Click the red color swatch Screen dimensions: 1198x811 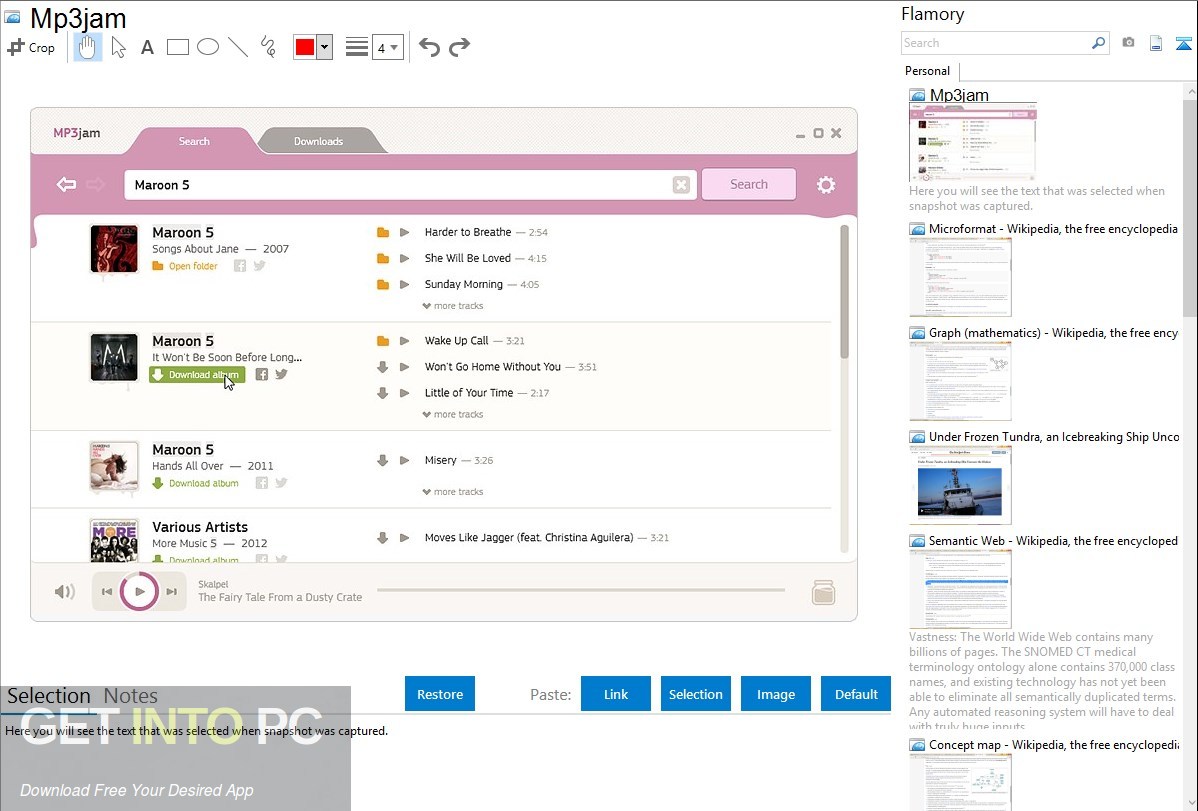coord(305,47)
